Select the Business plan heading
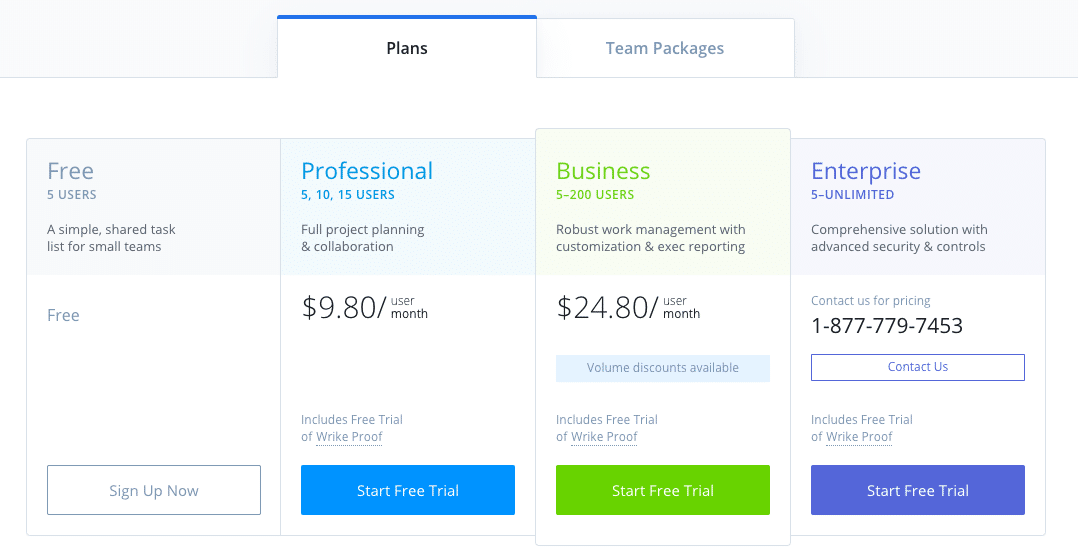This screenshot has width=1078, height=558. point(603,170)
